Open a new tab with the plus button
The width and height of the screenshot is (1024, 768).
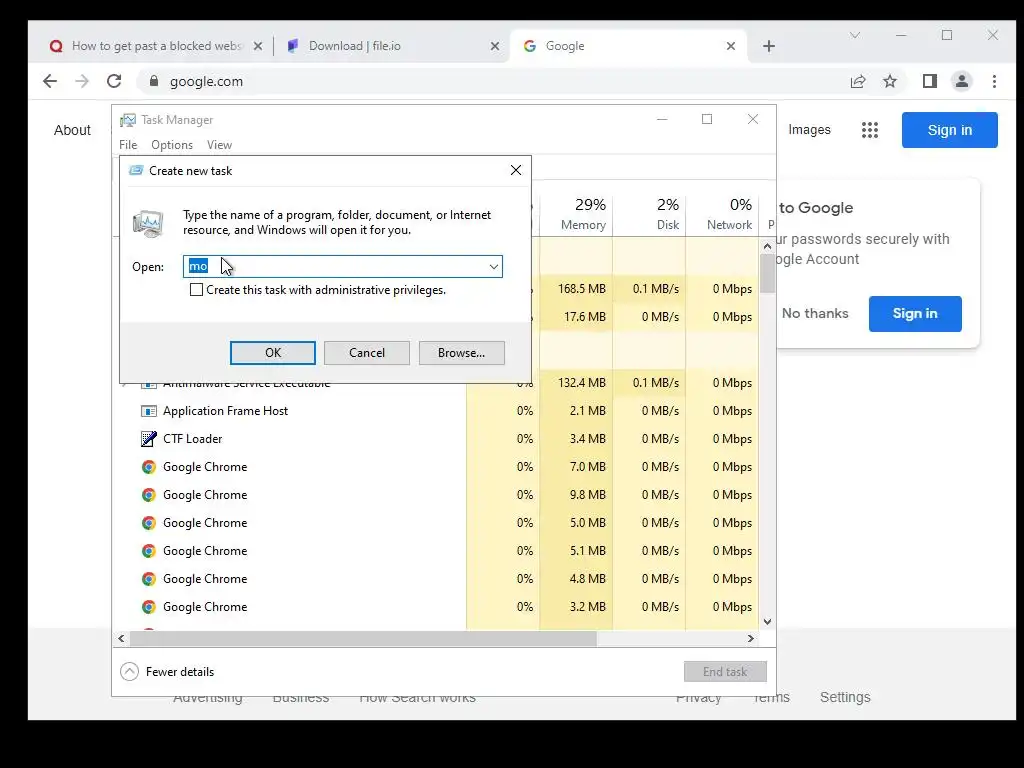[769, 46]
